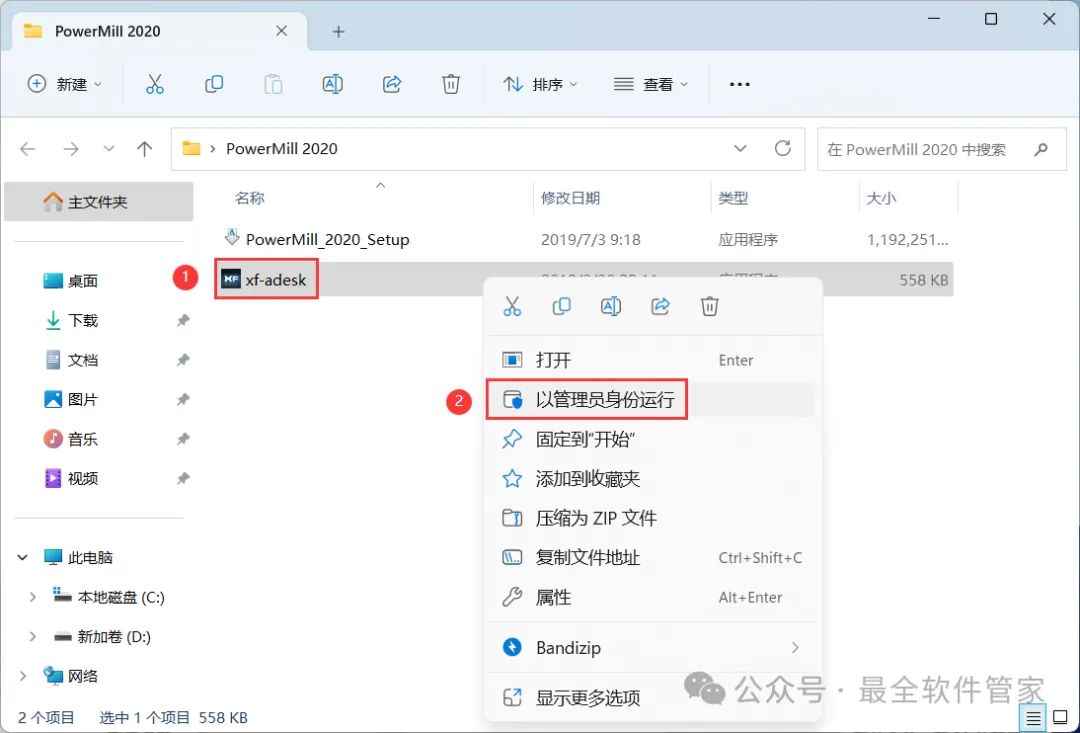Click the Cut icon in the context menu

coord(512,306)
